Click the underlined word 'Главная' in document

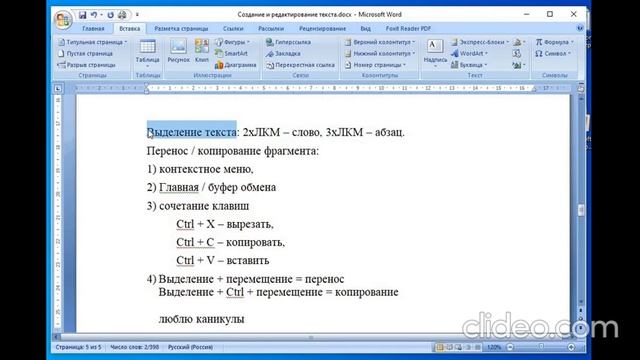[x=179, y=187]
